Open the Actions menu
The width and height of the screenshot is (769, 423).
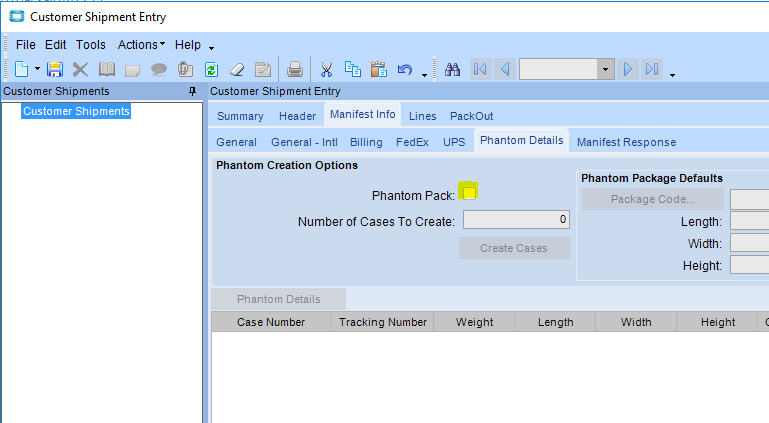tap(141, 45)
